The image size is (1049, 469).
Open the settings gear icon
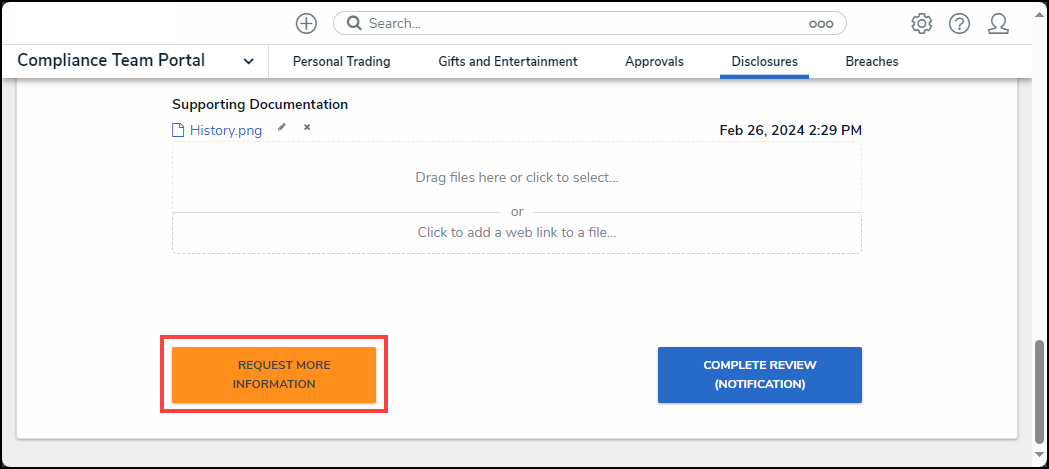921,23
